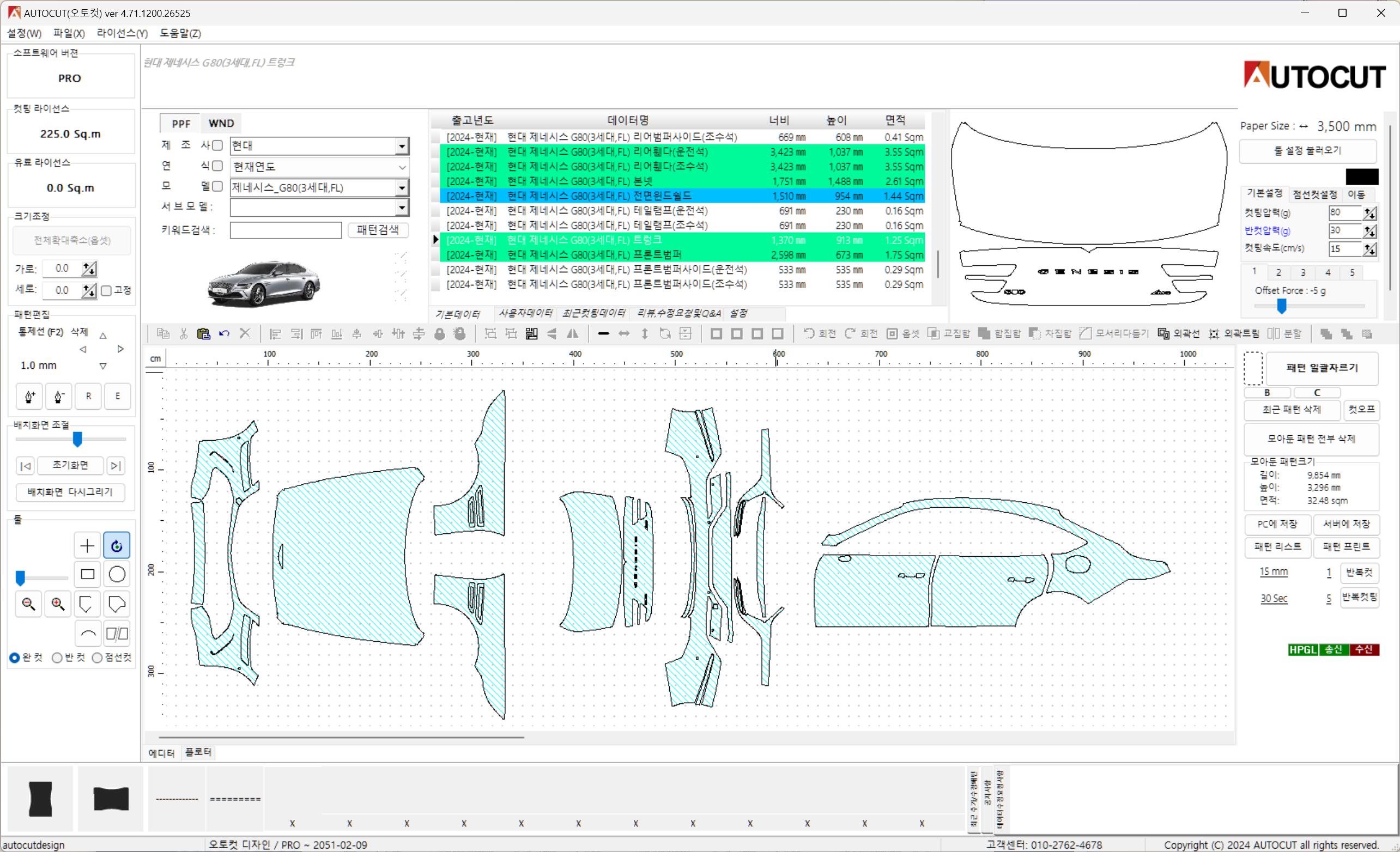The width and height of the screenshot is (1400, 852).
Task: Click the zoom out magnifier
Action: (x=28, y=603)
